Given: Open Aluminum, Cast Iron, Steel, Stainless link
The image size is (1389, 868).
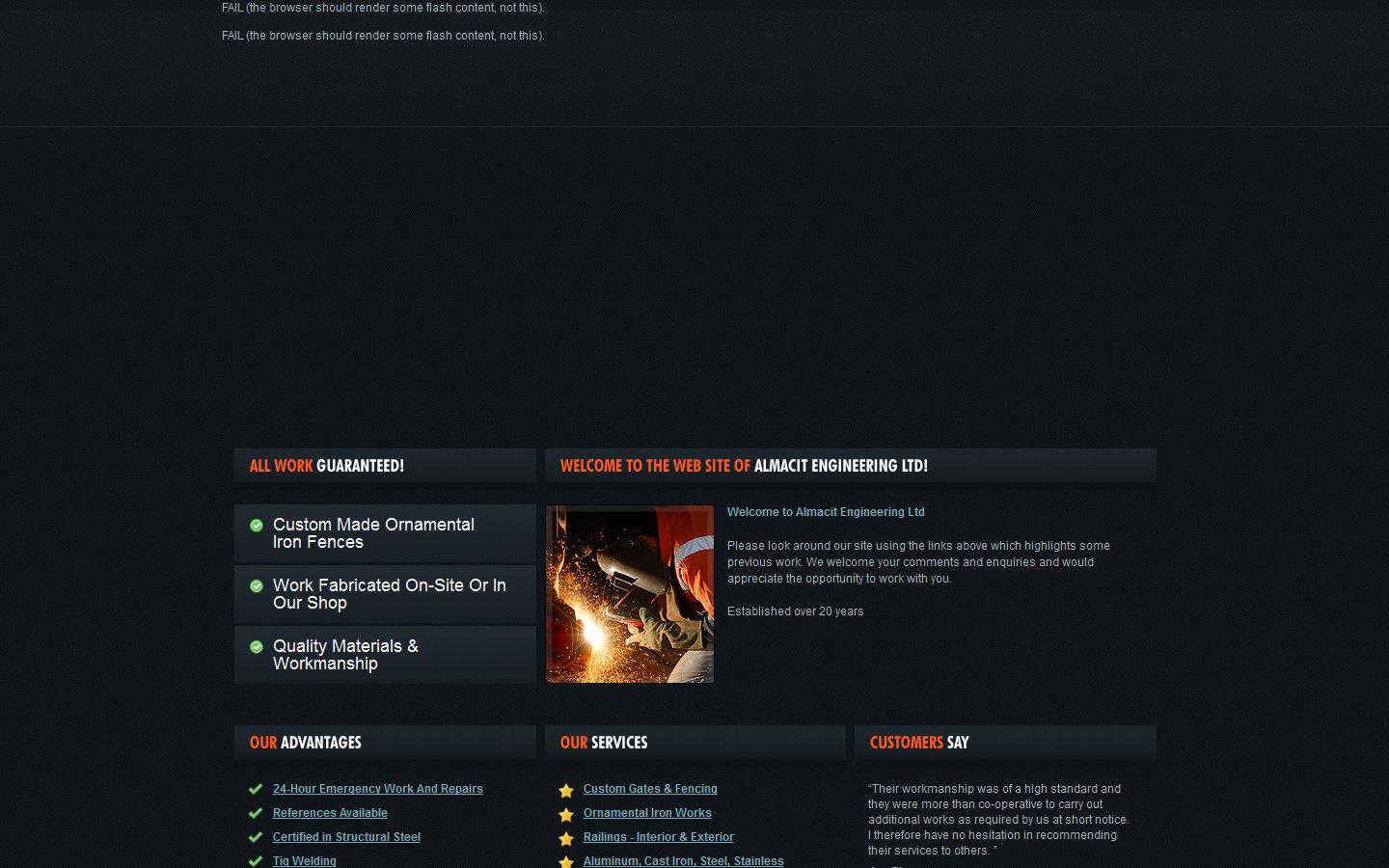Looking at the screenshot, I should (x=683, y=860).
